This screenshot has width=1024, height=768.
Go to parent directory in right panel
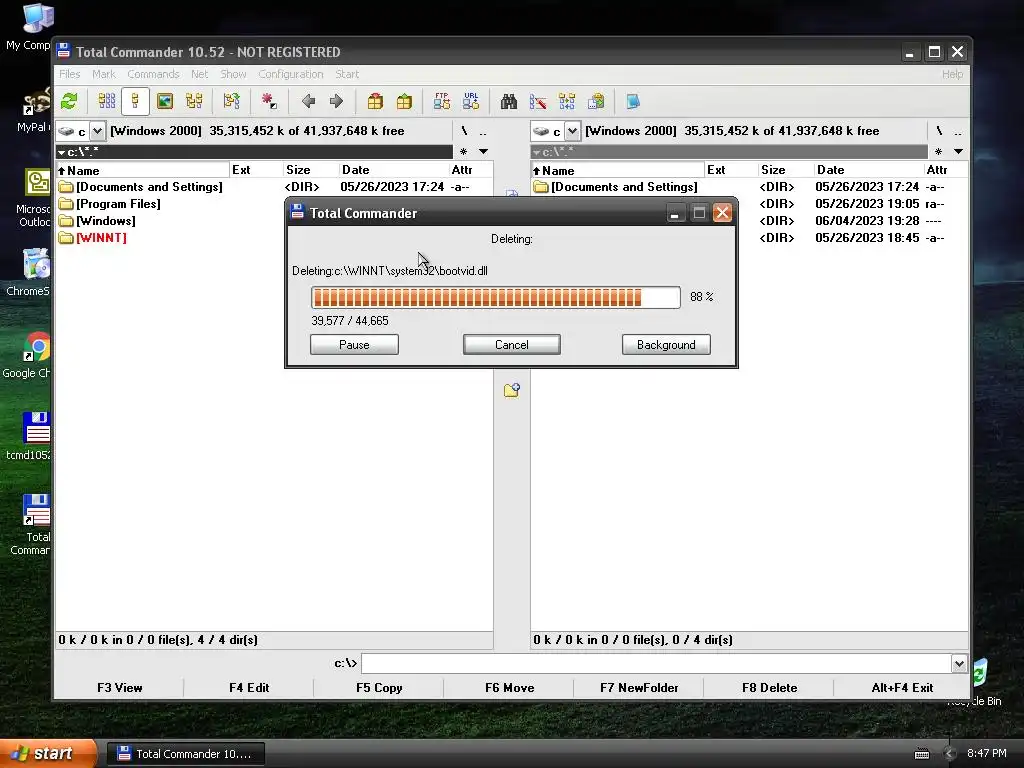coord(957,131)
